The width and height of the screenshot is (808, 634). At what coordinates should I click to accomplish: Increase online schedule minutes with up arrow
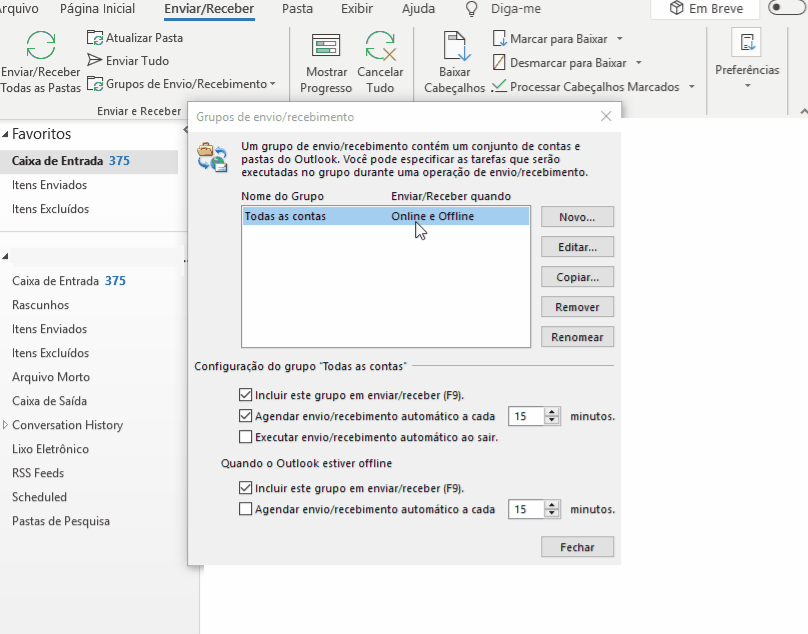click(x=552, y=412)
